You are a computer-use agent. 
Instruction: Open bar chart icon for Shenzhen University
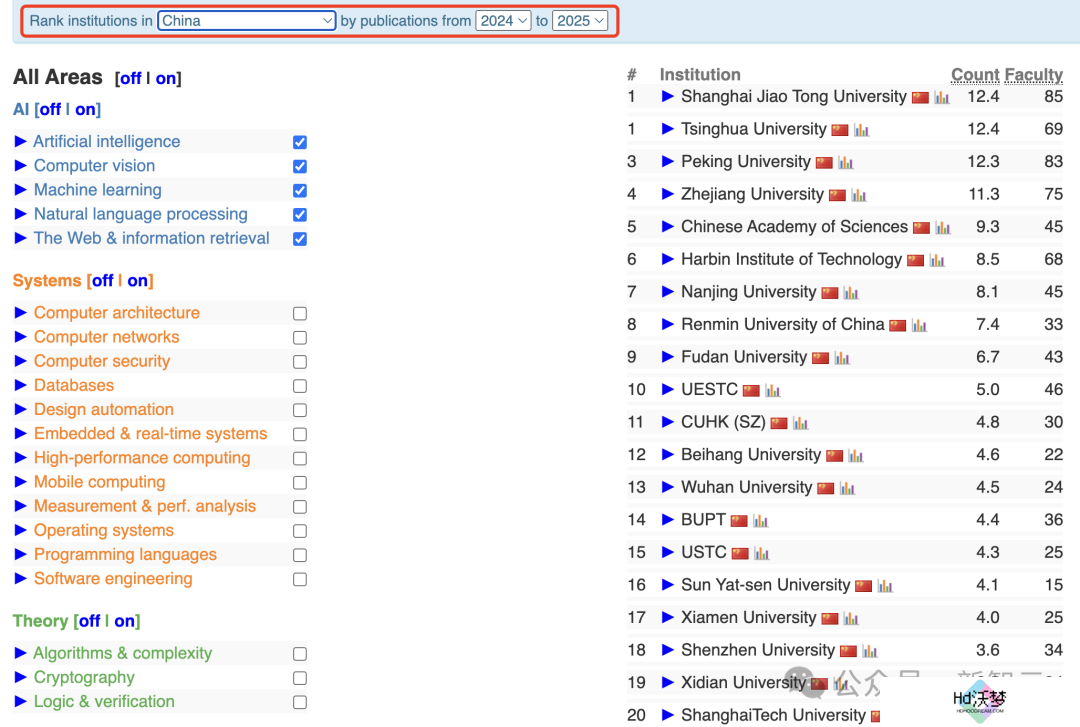pos(869,651)
